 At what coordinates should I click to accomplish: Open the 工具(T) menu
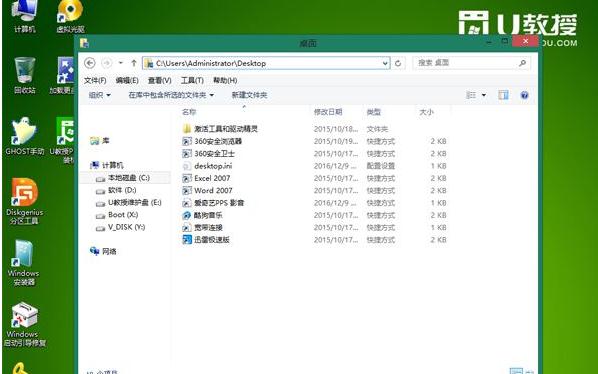point(192,80)
